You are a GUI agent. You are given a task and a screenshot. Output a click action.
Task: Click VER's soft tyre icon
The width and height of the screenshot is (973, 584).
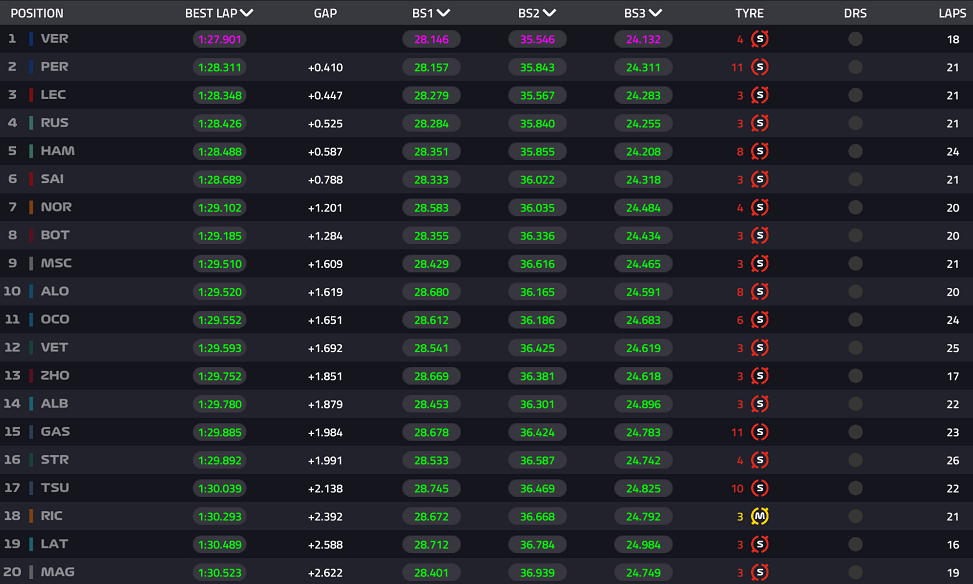pos(760,39)
